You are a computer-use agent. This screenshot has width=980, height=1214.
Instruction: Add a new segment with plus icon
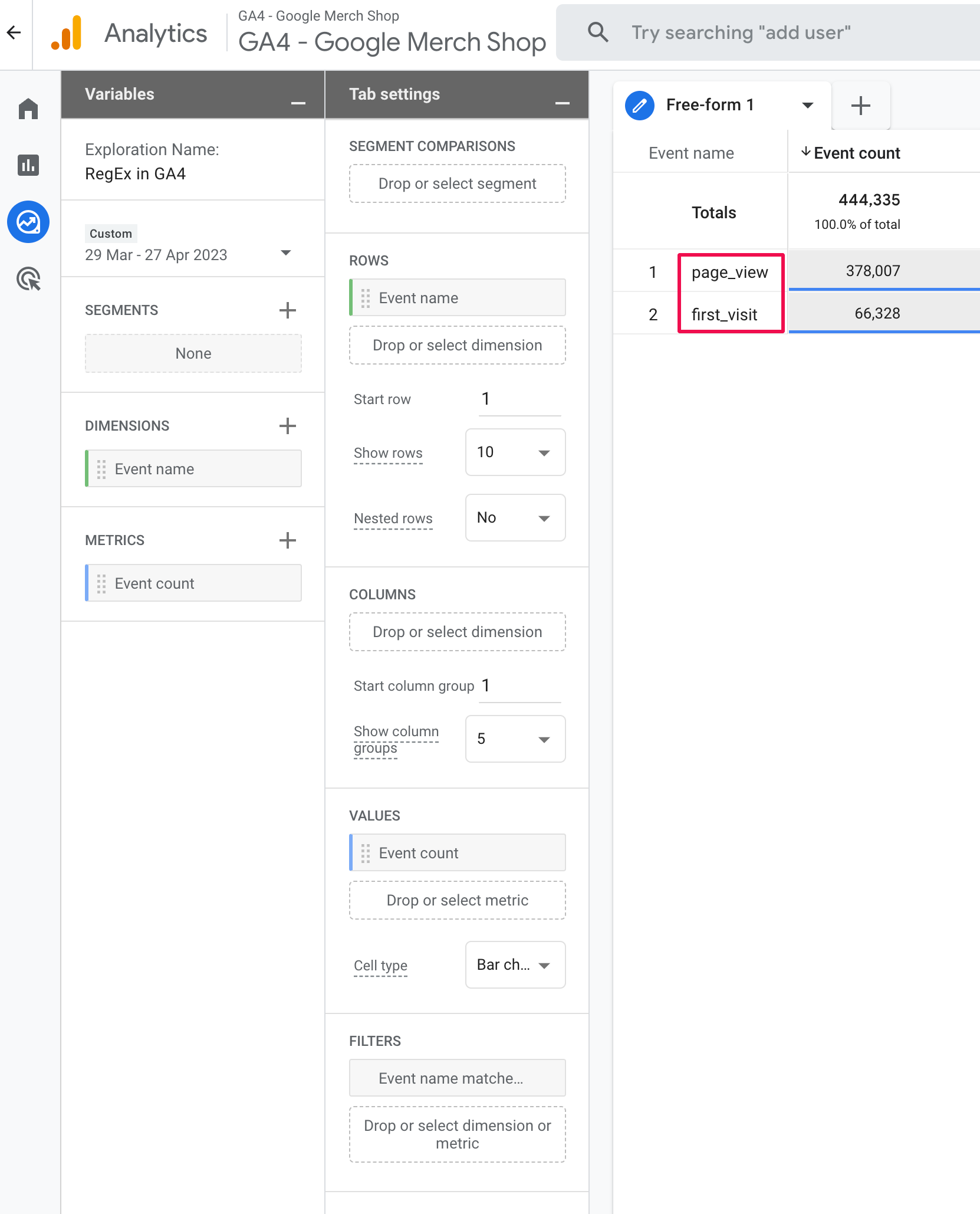tap(287, 310)
